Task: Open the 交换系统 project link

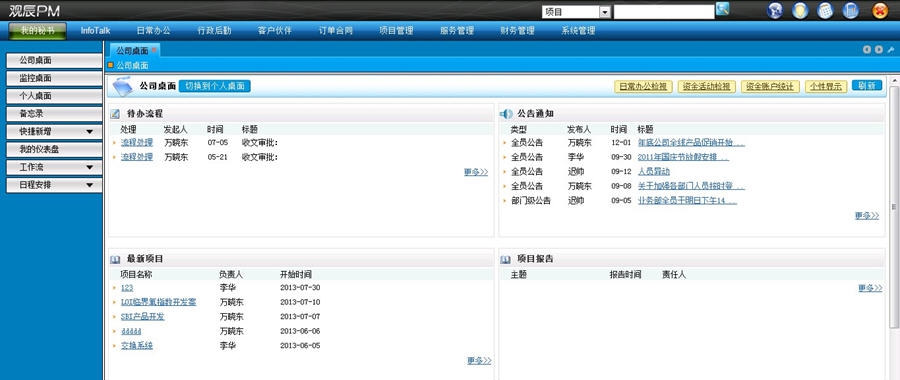Action: click(x=137, y=346)
